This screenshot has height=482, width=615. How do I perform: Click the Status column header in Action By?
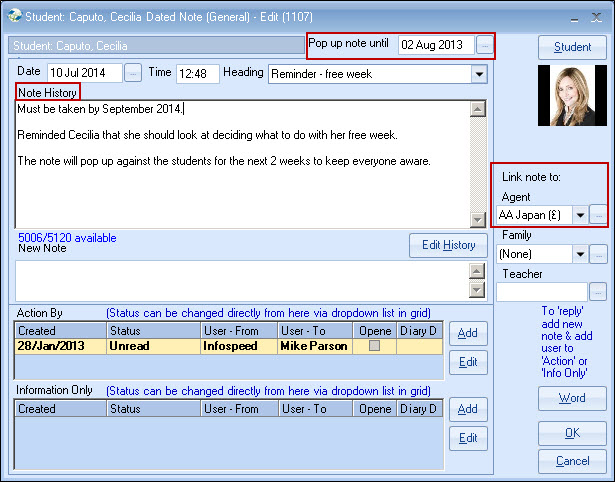tap(152, 330)
